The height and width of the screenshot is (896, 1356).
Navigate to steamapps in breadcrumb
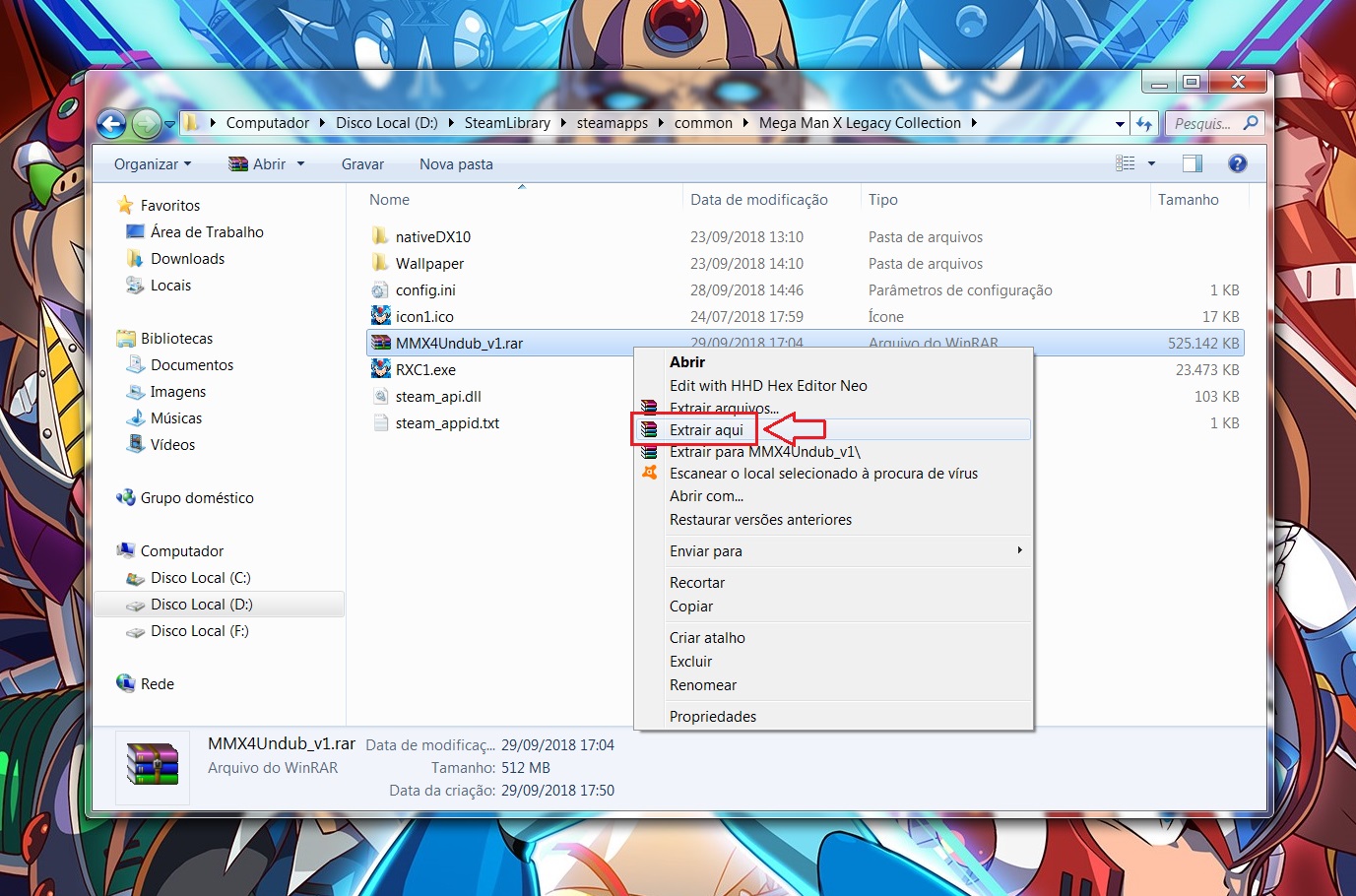coord(613,123)
